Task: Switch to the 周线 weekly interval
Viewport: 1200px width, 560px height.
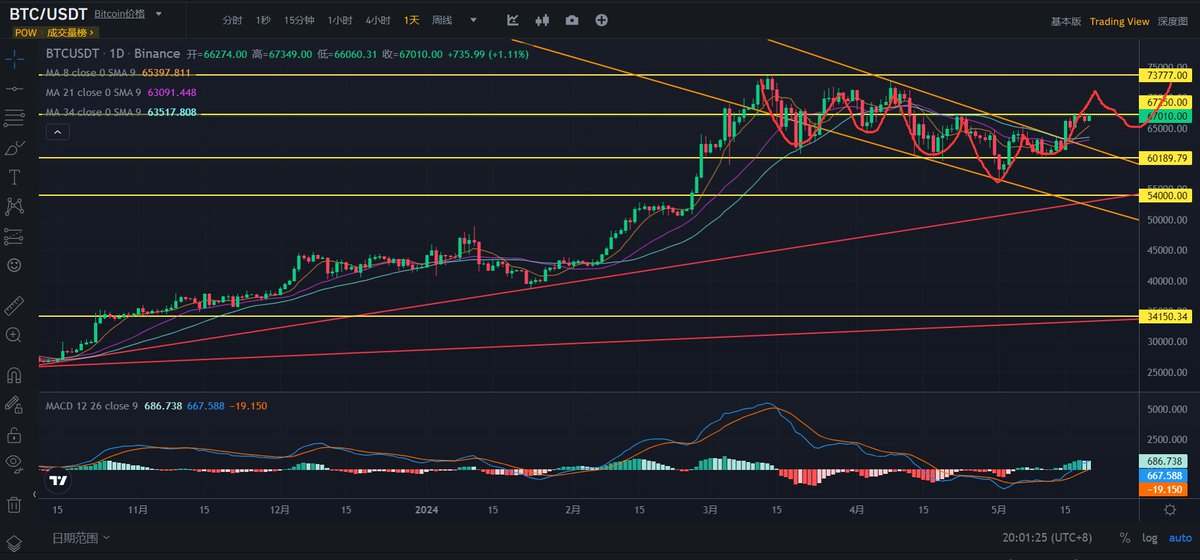Action: point(441,20)
